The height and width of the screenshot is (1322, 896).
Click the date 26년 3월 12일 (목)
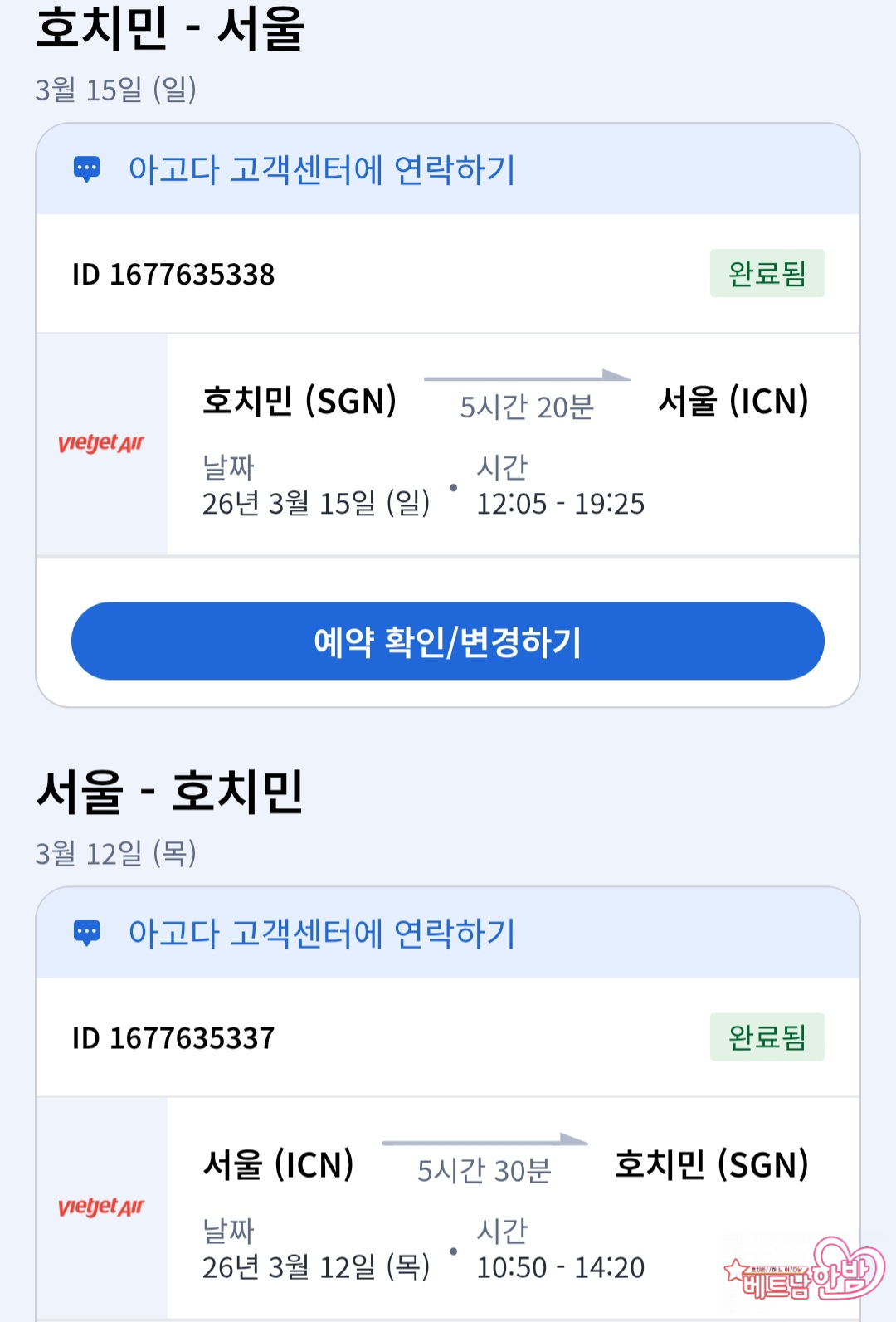[316, 1267]
